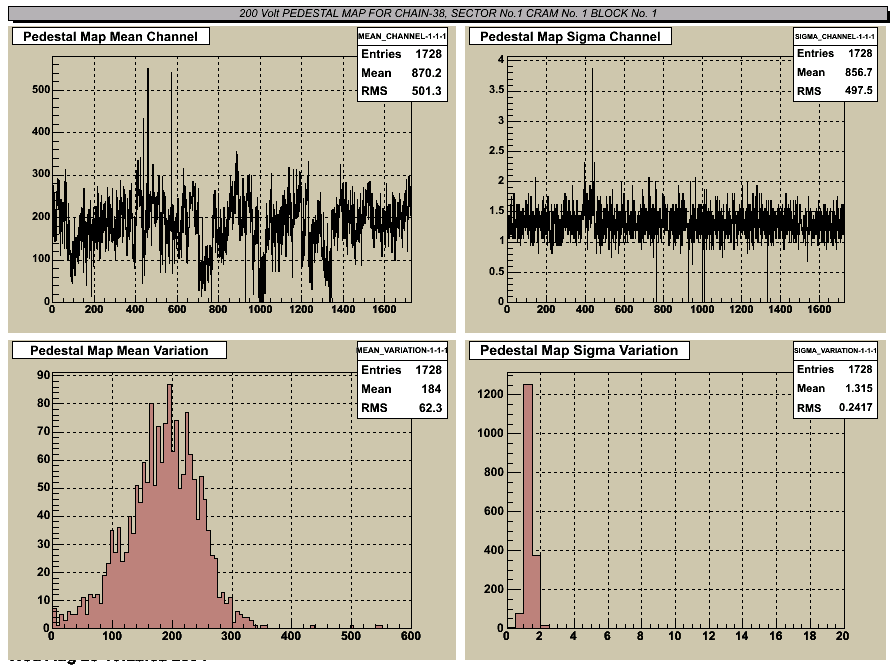Click the '3.5' label on Sigma Channel y-axis
This screenshot has width=896, height=668.
point(497,90)
